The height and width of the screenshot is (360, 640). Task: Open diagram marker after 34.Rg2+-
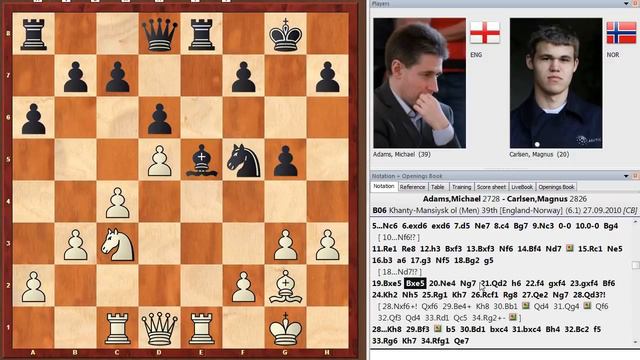tap(513, 317)
